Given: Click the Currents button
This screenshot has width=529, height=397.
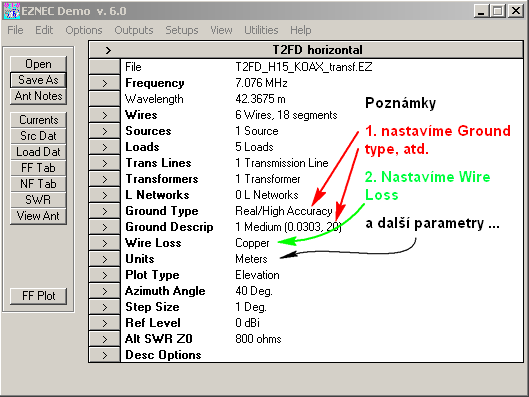Looking at the screenshot, I should 38,120.
